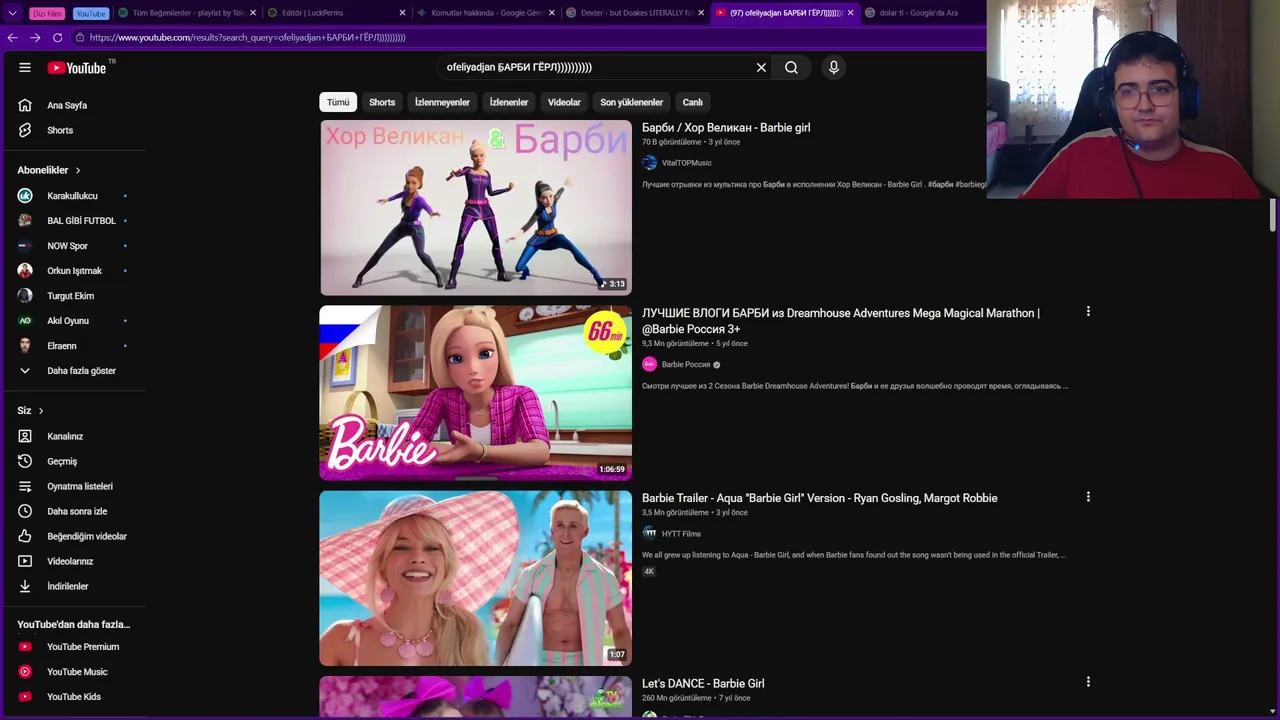
Task: Open the Barbie Россия 66 min thumbnail
Action: 476,393
